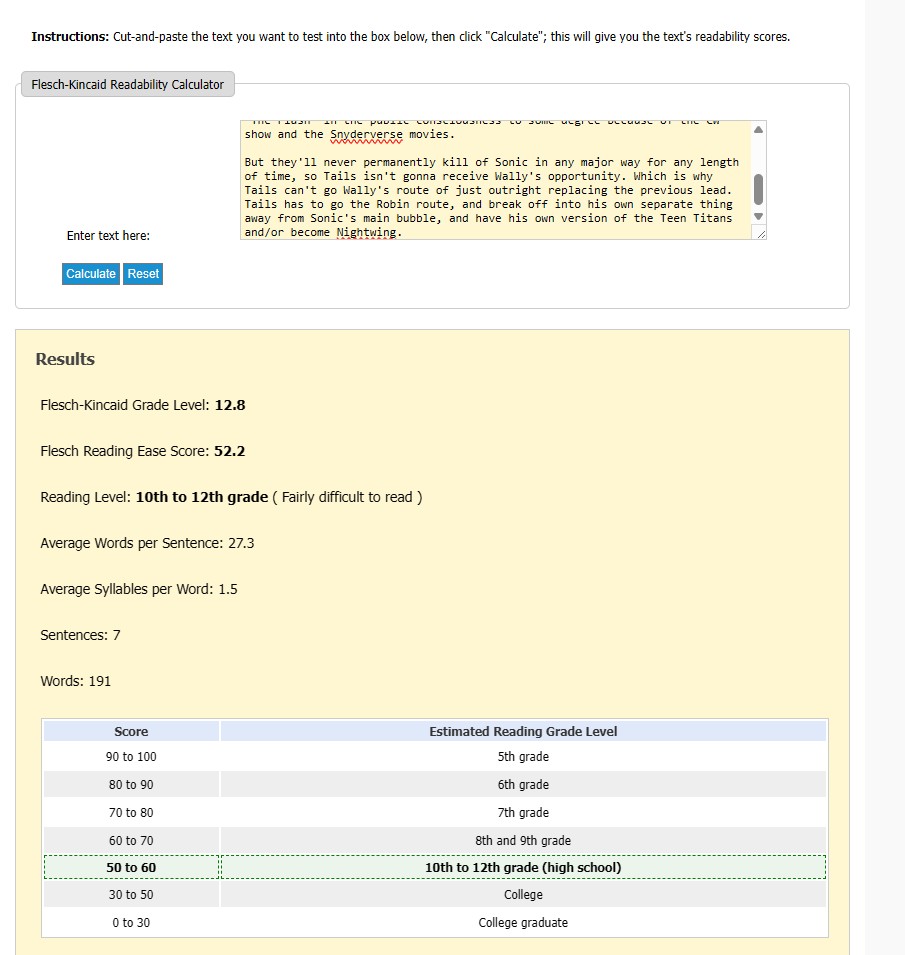
Task: Click the Words: 191 line
Action: [76, 682]
